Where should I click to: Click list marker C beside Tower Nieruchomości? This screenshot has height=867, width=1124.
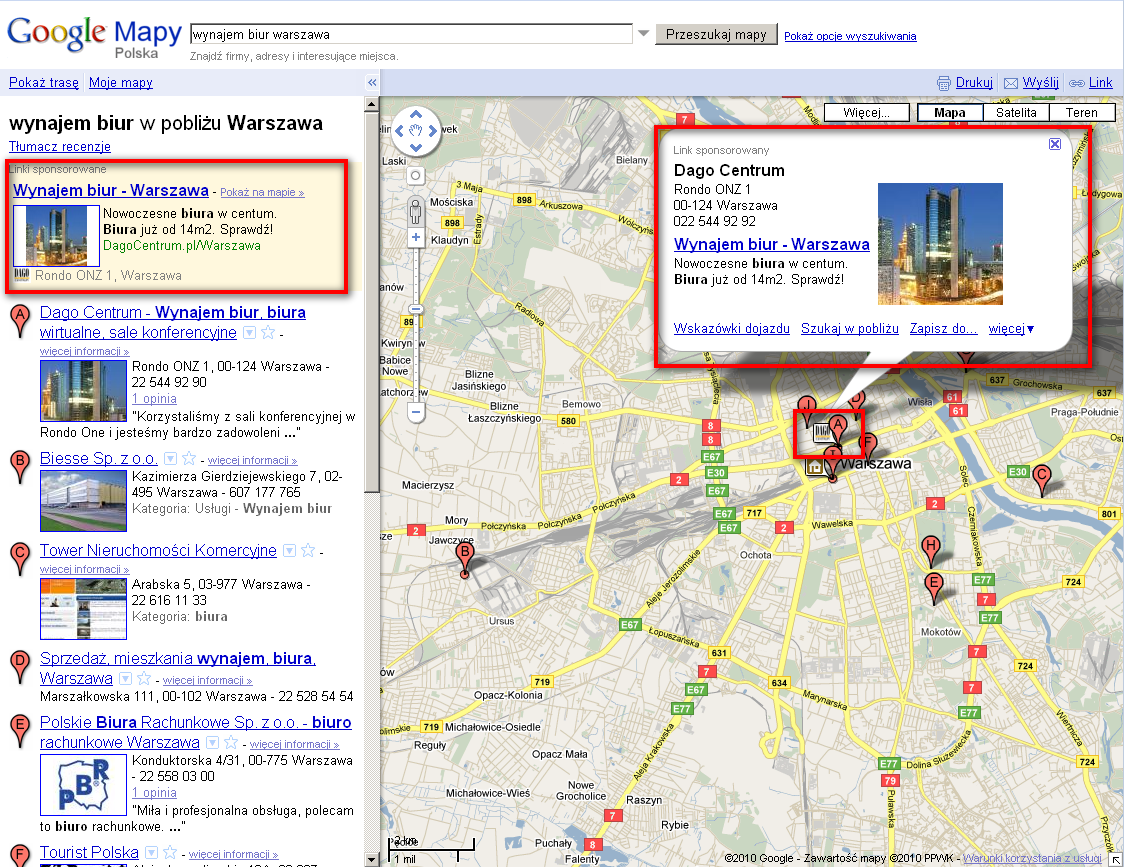click(20, 559)
